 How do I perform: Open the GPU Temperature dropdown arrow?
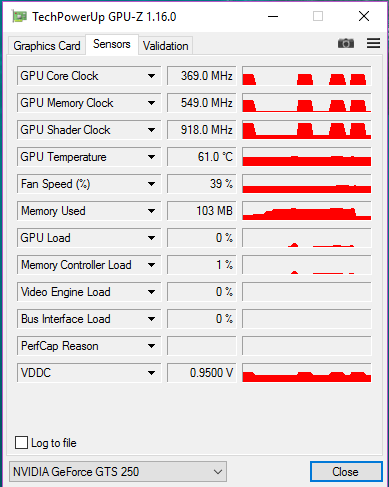(x=151, y=157)
